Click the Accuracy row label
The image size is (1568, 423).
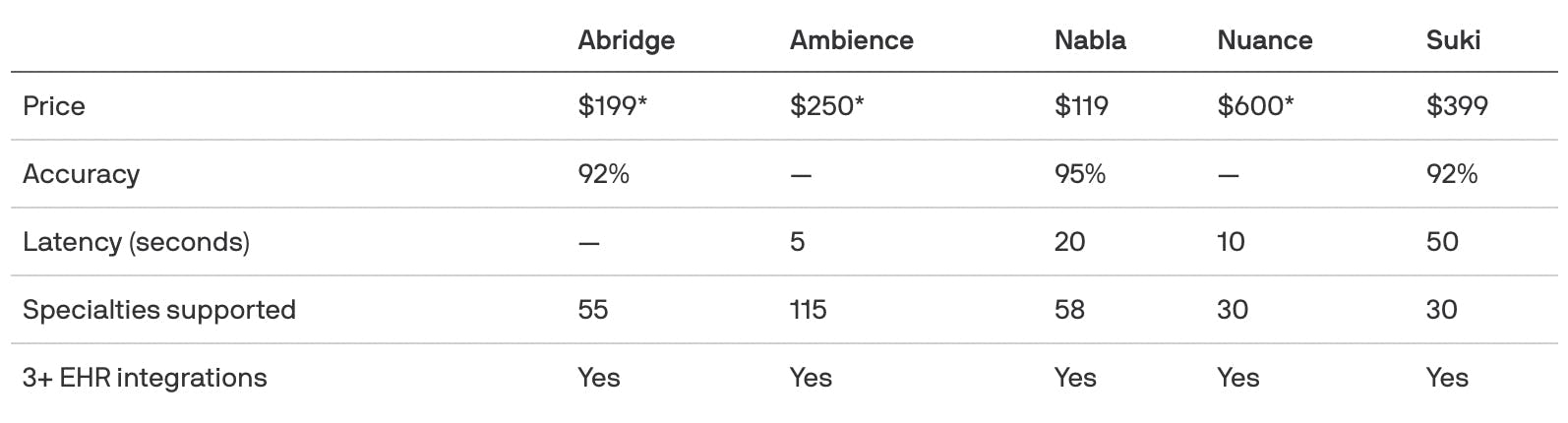point(81,174)
